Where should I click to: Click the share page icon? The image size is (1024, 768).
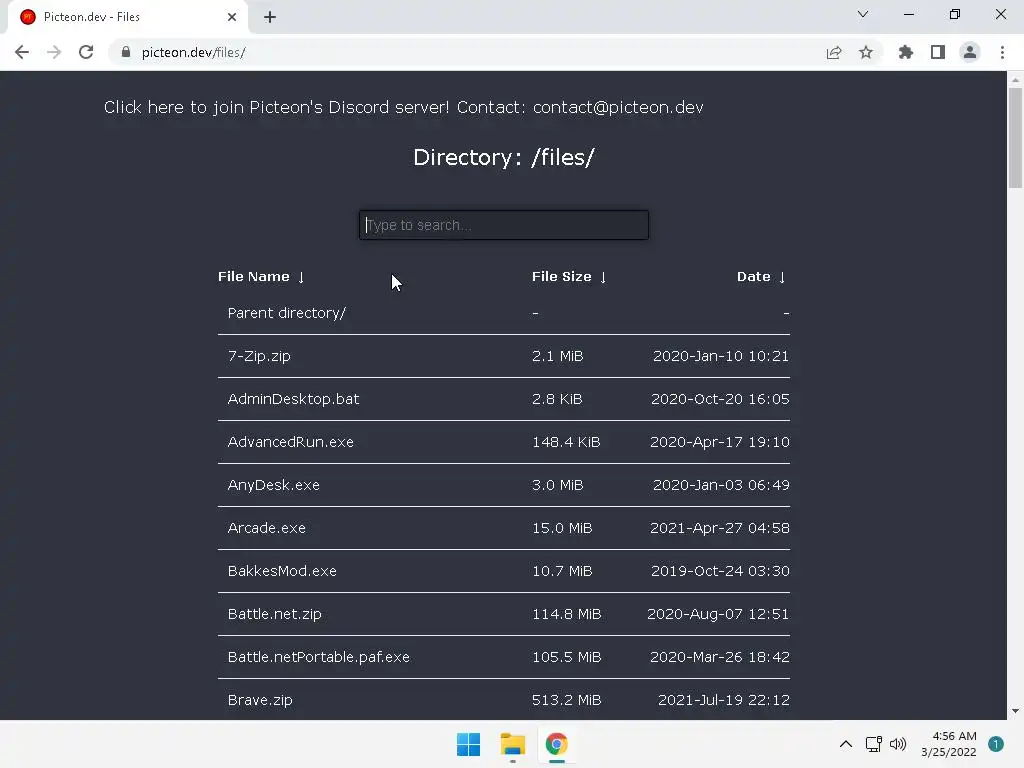click(833, 52)
